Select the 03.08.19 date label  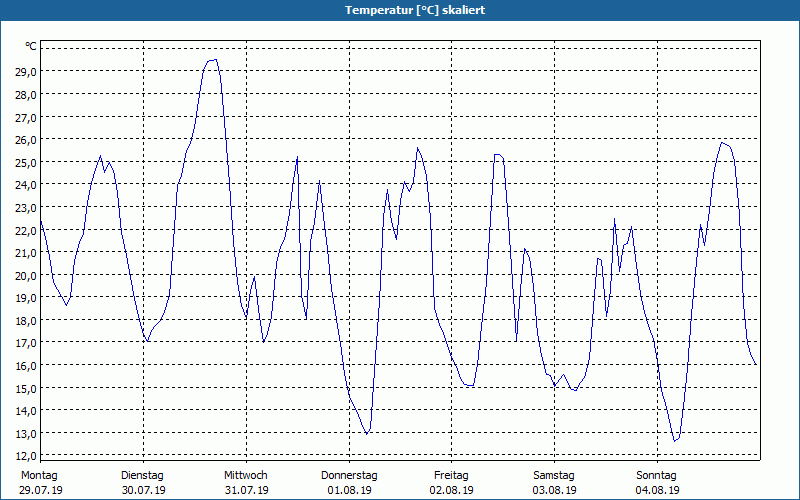(x=555, y=490)
